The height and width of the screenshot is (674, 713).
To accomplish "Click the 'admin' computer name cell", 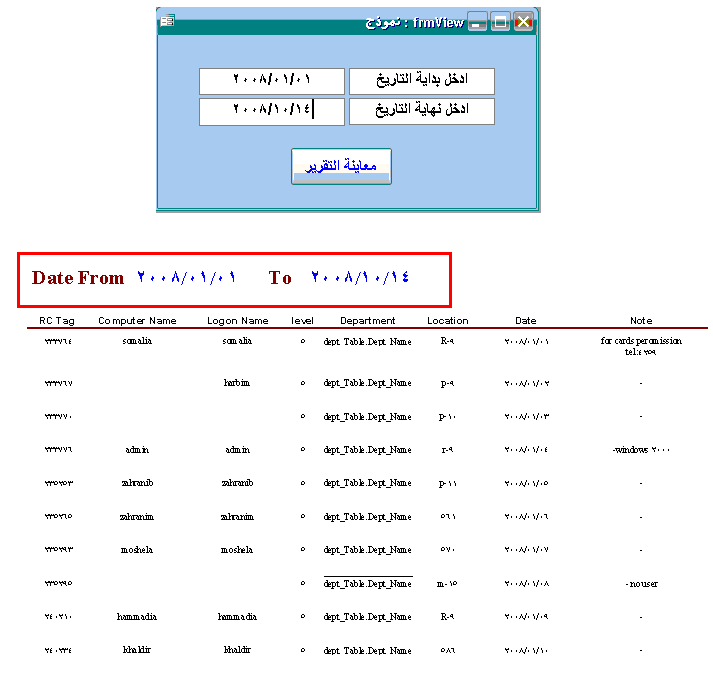I will pyautogui.click(x=137, y=450).
